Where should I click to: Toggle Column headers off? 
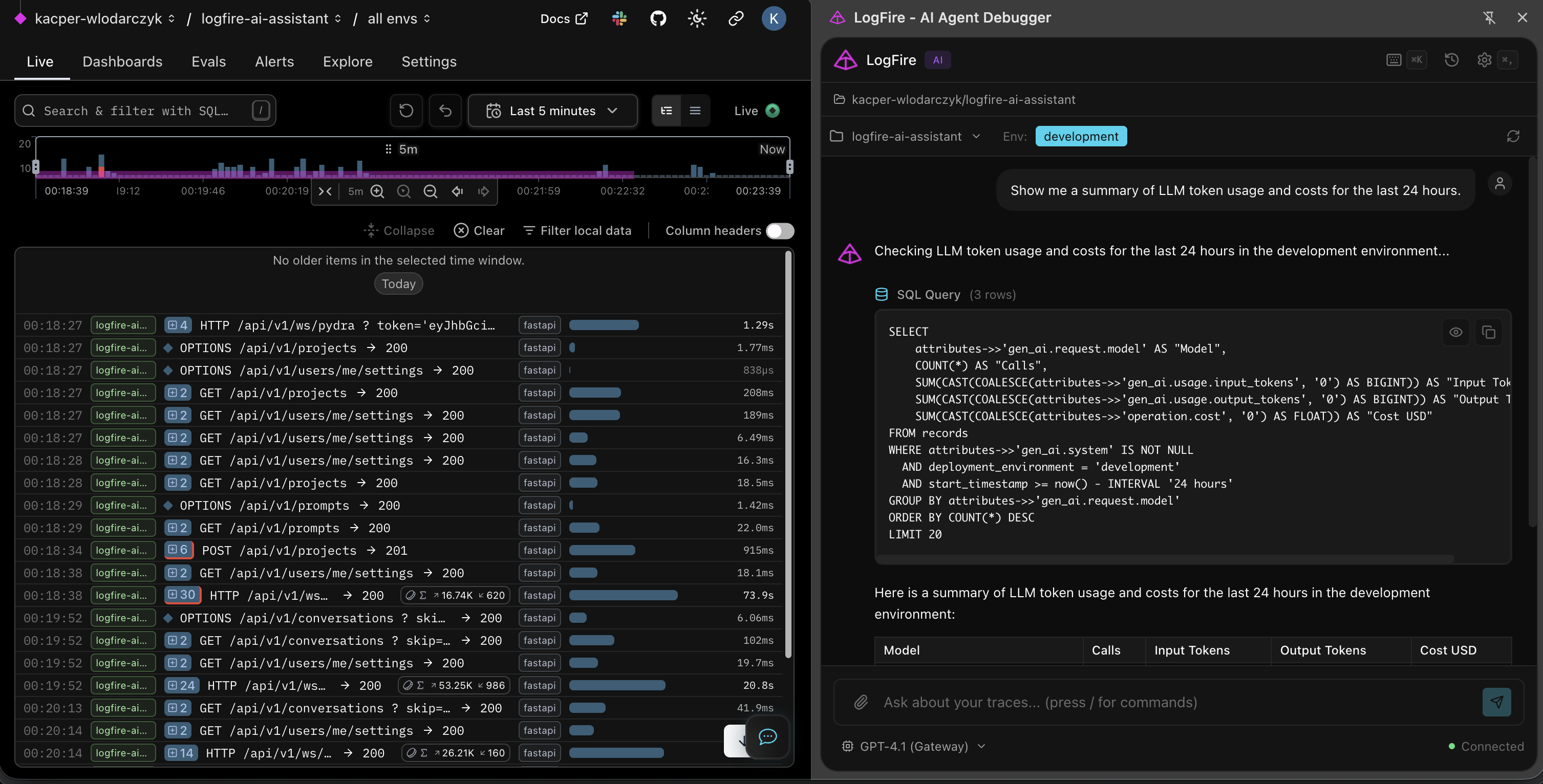point(780,231)
